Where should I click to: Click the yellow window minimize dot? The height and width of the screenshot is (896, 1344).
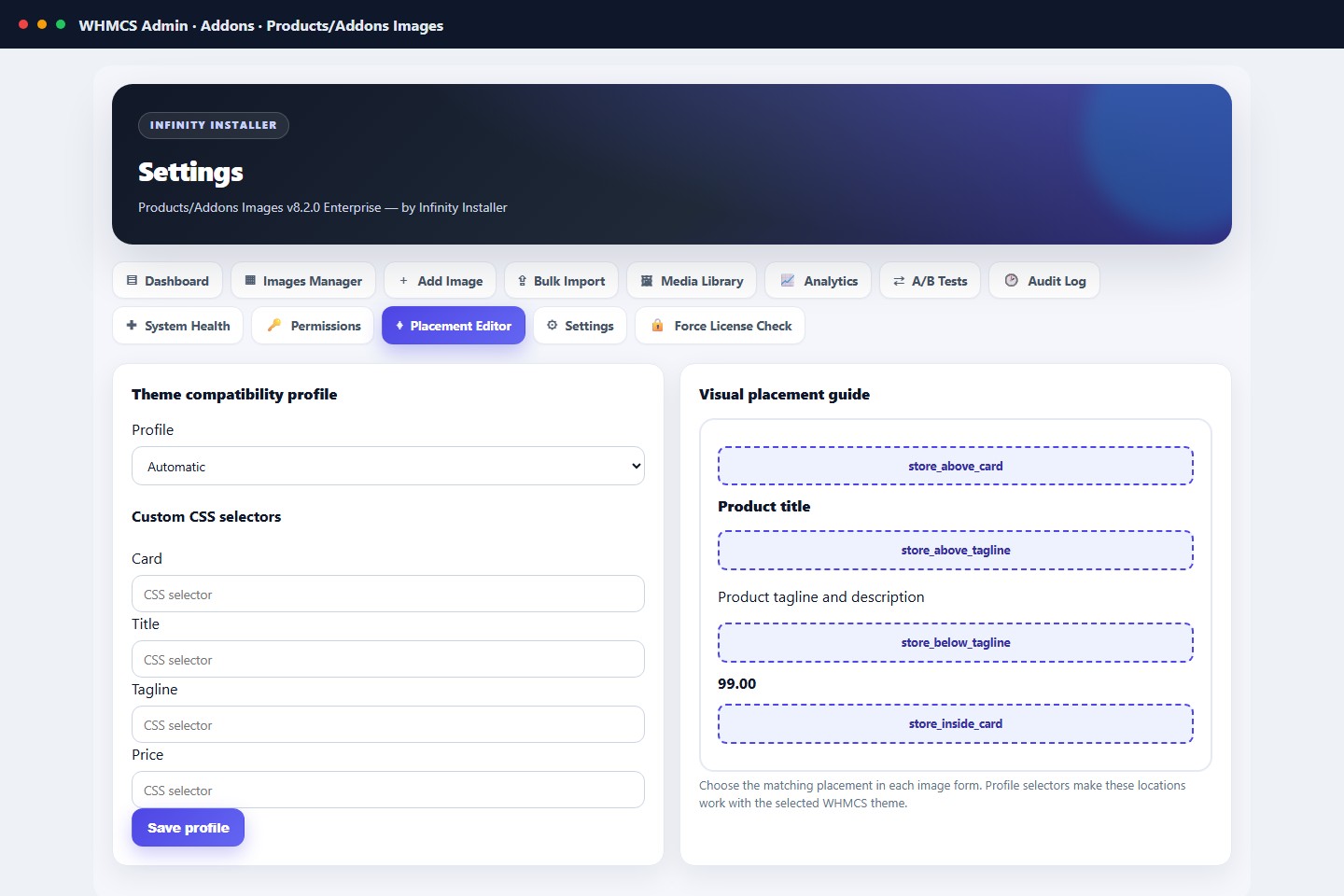[x=42, y=24]
